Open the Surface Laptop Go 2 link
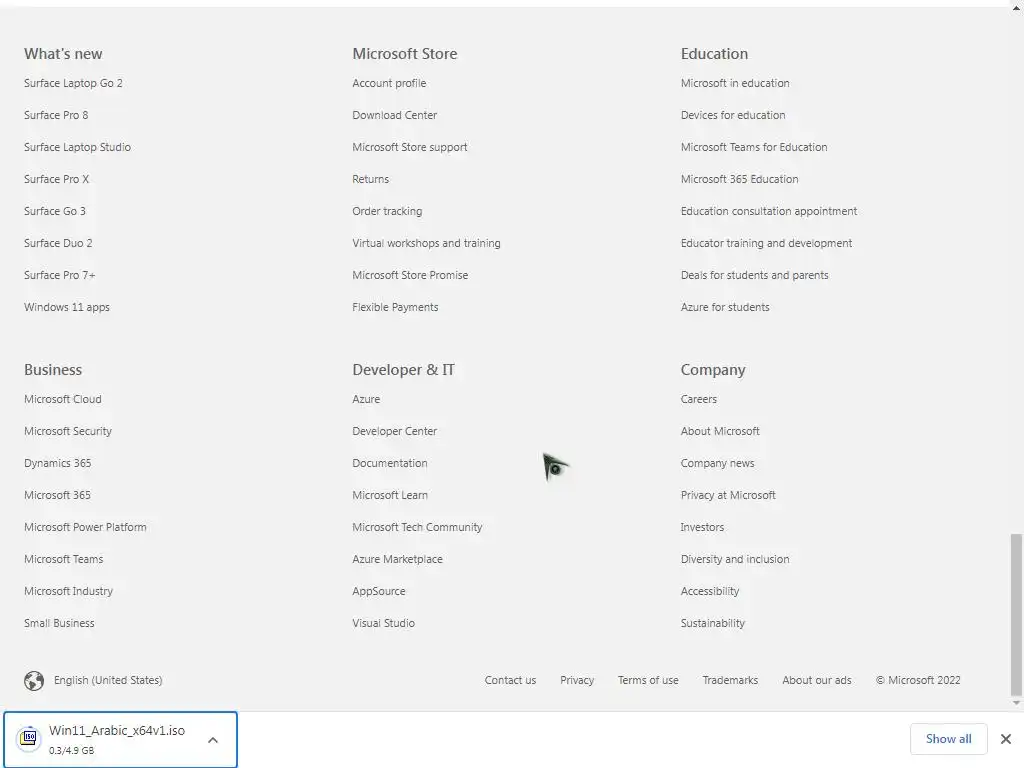This screenshot has width=1024, height=768. click(x=73, y=83)
